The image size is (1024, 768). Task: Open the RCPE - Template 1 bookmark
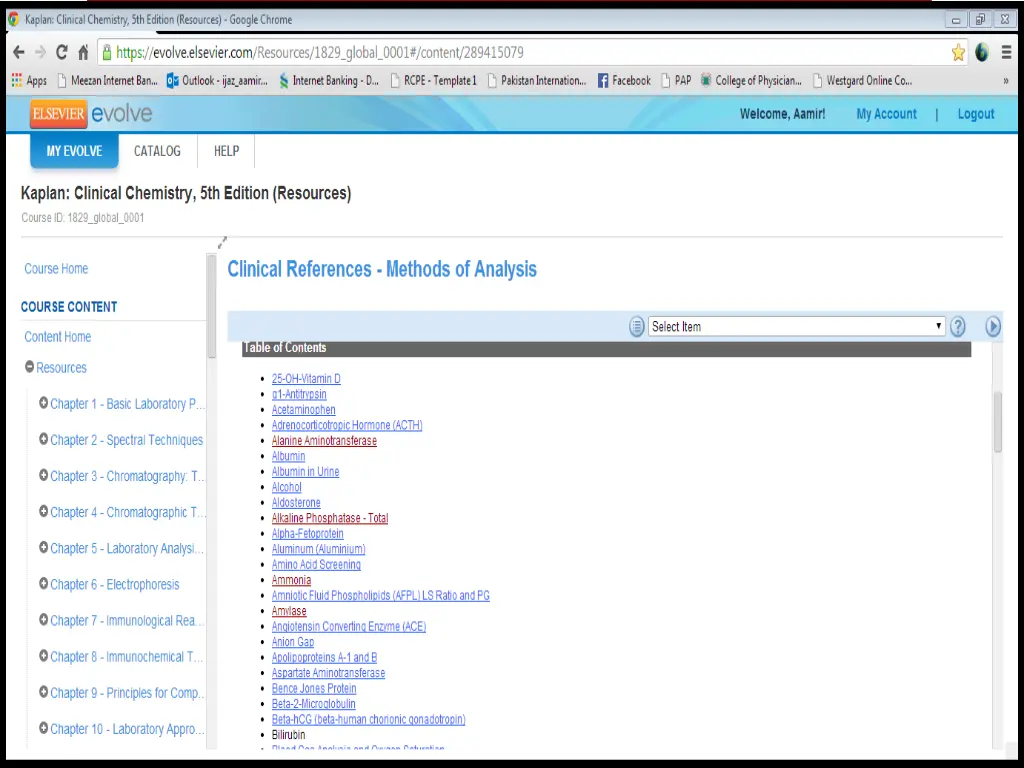tap(434, 80)
